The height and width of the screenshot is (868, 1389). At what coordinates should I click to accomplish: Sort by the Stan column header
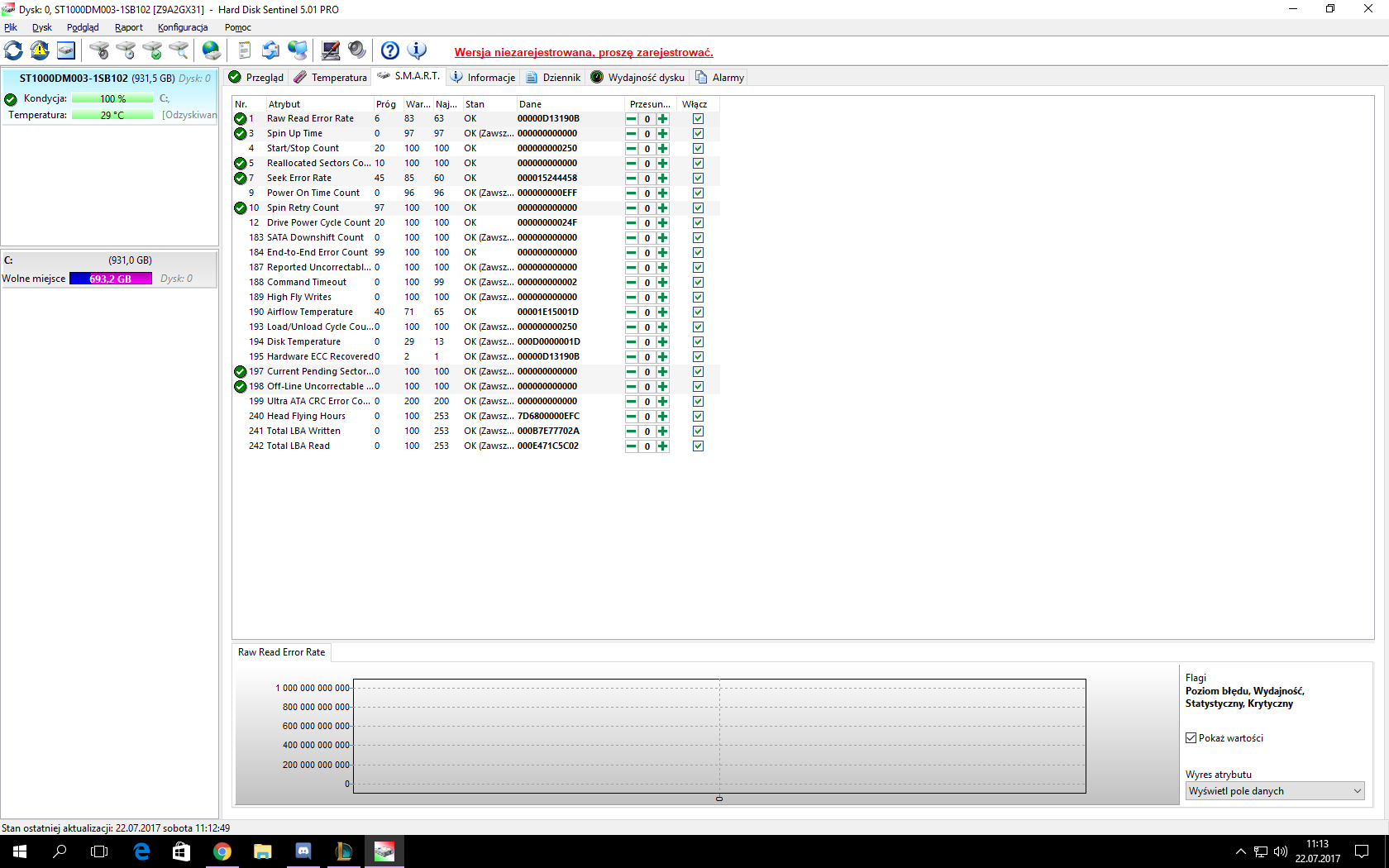pos(489,104)
